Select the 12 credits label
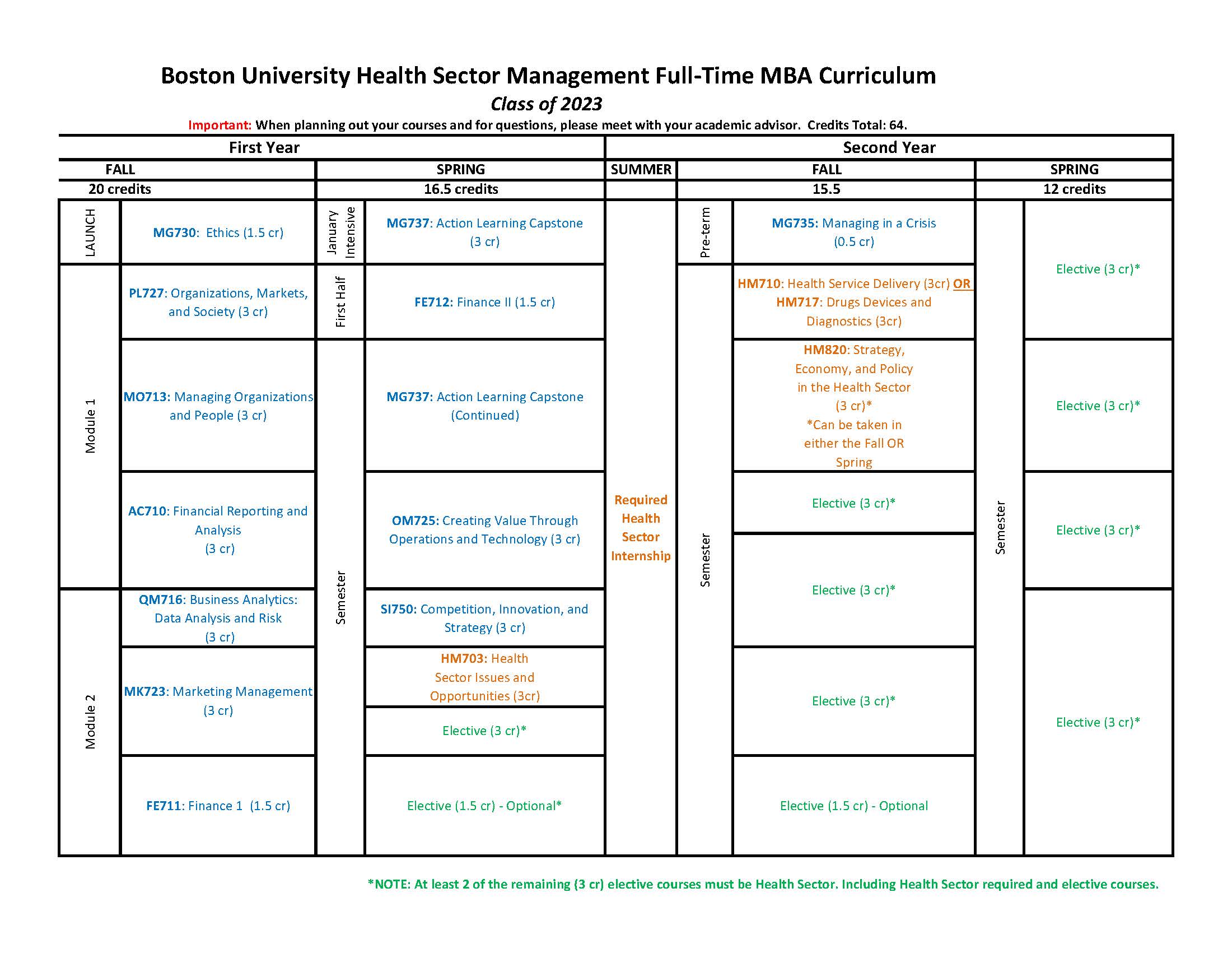This screenshot has height=953, width=1232. click(x=1074, y=189)
